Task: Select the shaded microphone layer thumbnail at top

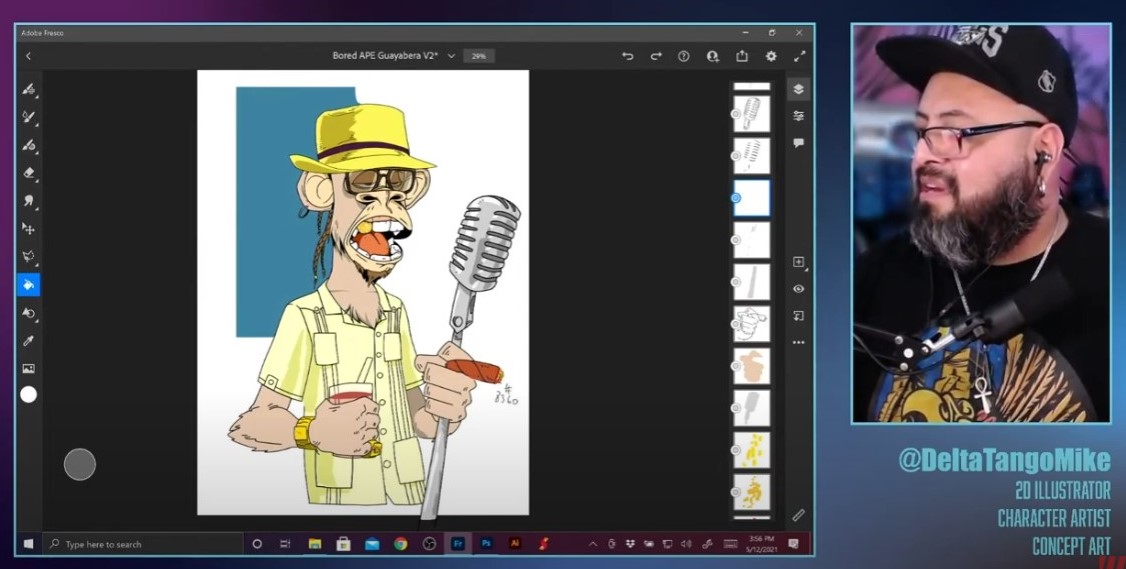Action: click(751, 114)
